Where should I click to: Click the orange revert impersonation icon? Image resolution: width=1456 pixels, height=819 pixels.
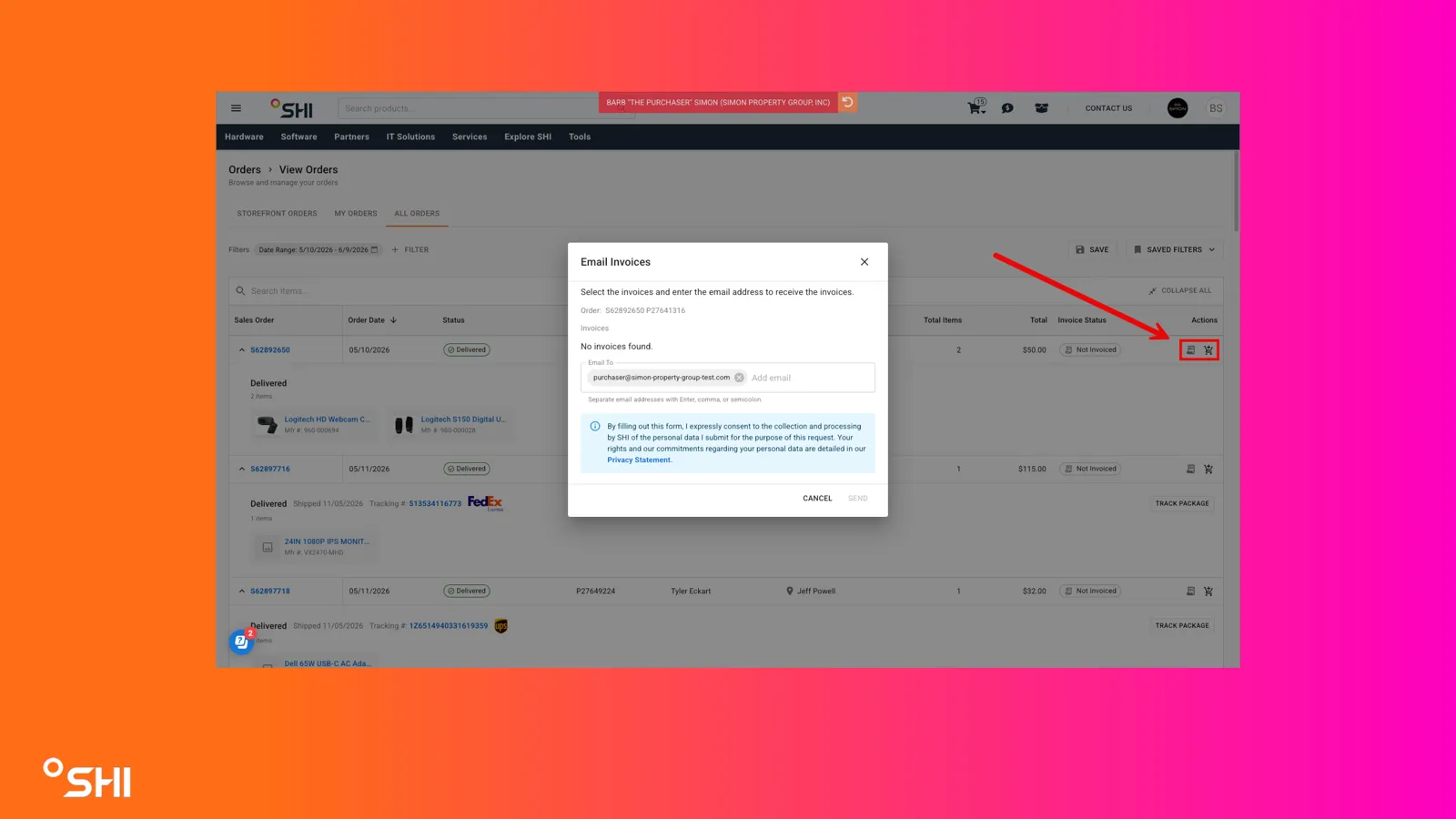(x=847, y=102)
